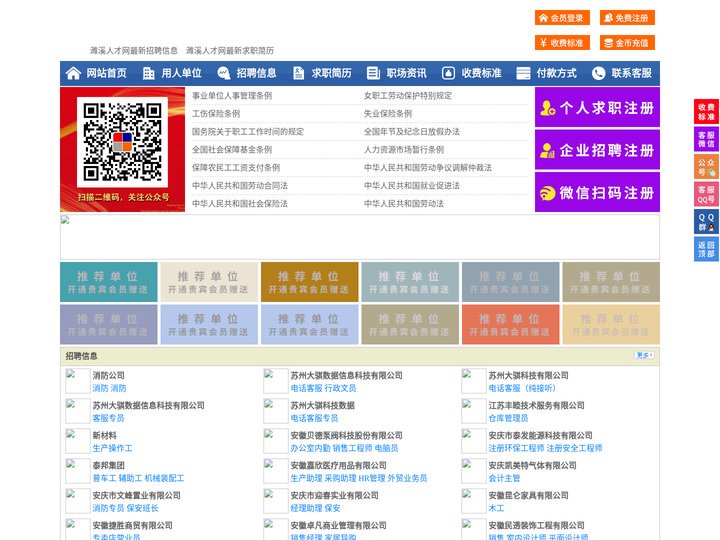This screenshot has height=540, width=720.
Task: Click the 金币充值 recharge button
Action: 627,43
